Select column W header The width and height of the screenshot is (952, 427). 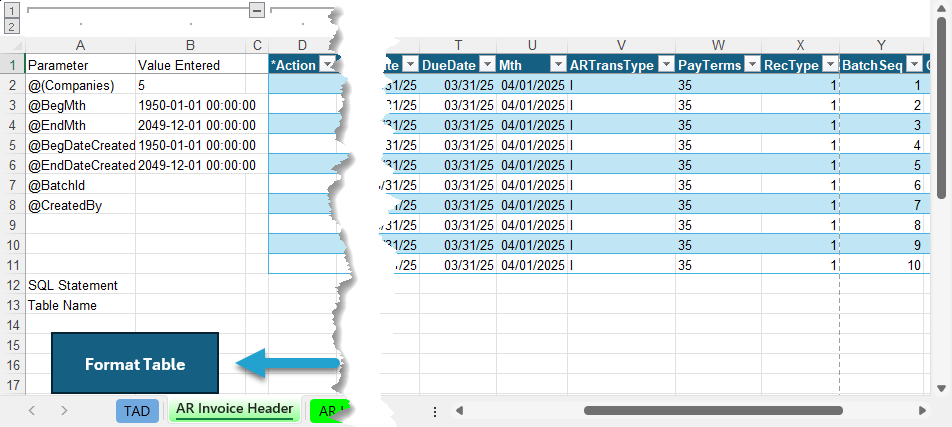point(718,46)
